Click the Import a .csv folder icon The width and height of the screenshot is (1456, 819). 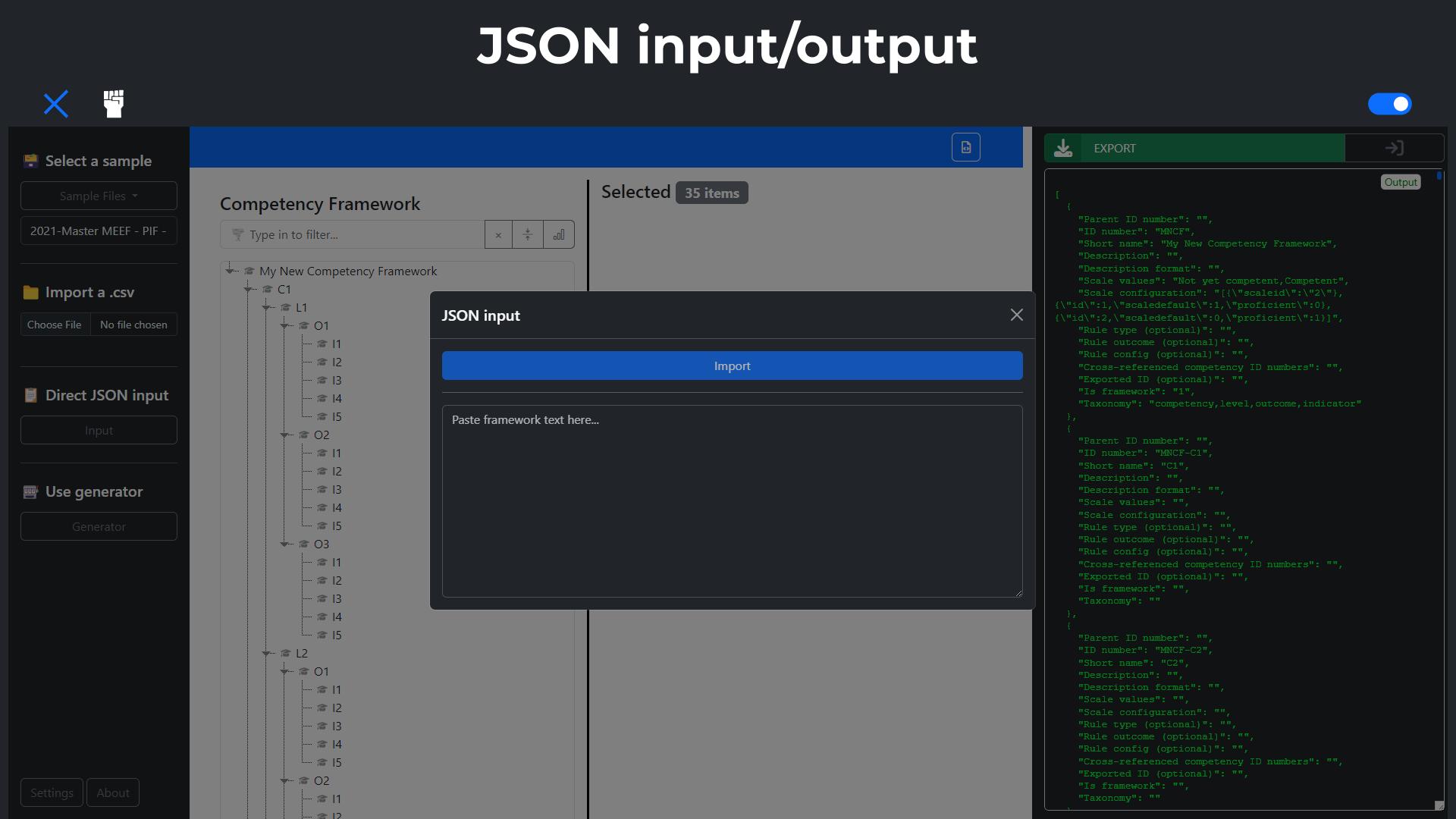click(30, 292)
